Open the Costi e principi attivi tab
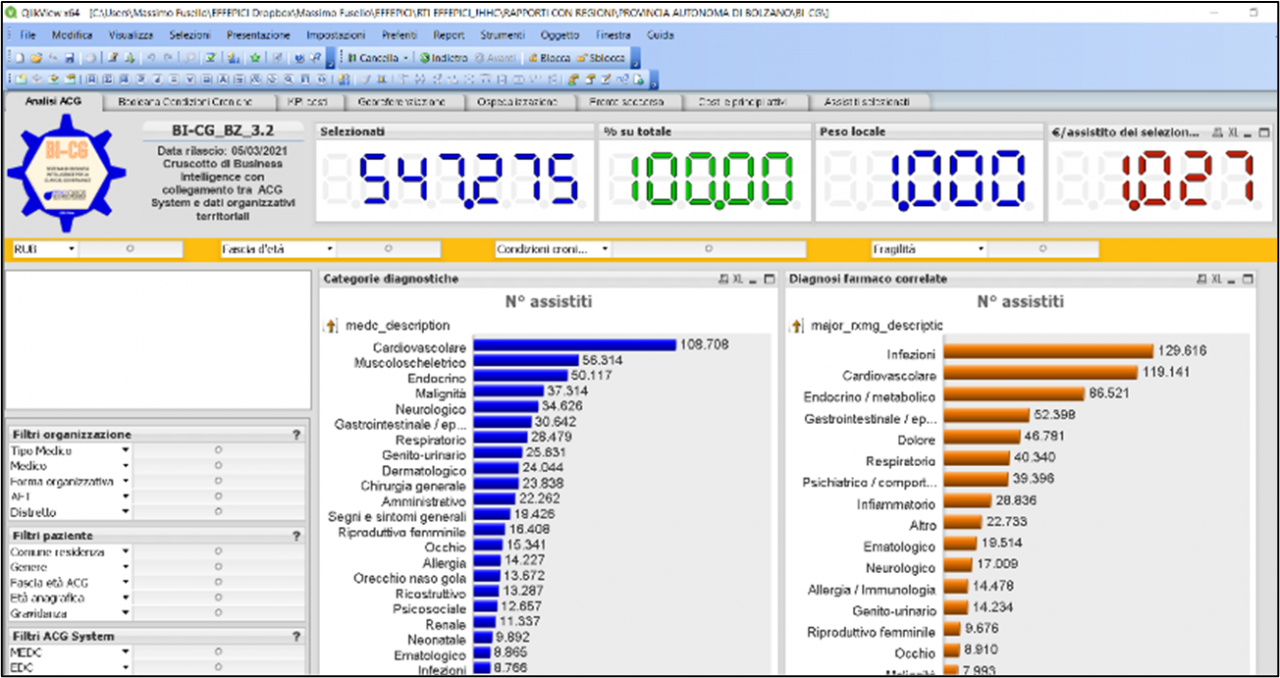This screenshot has height=678, width=1280. click(742, 102)
